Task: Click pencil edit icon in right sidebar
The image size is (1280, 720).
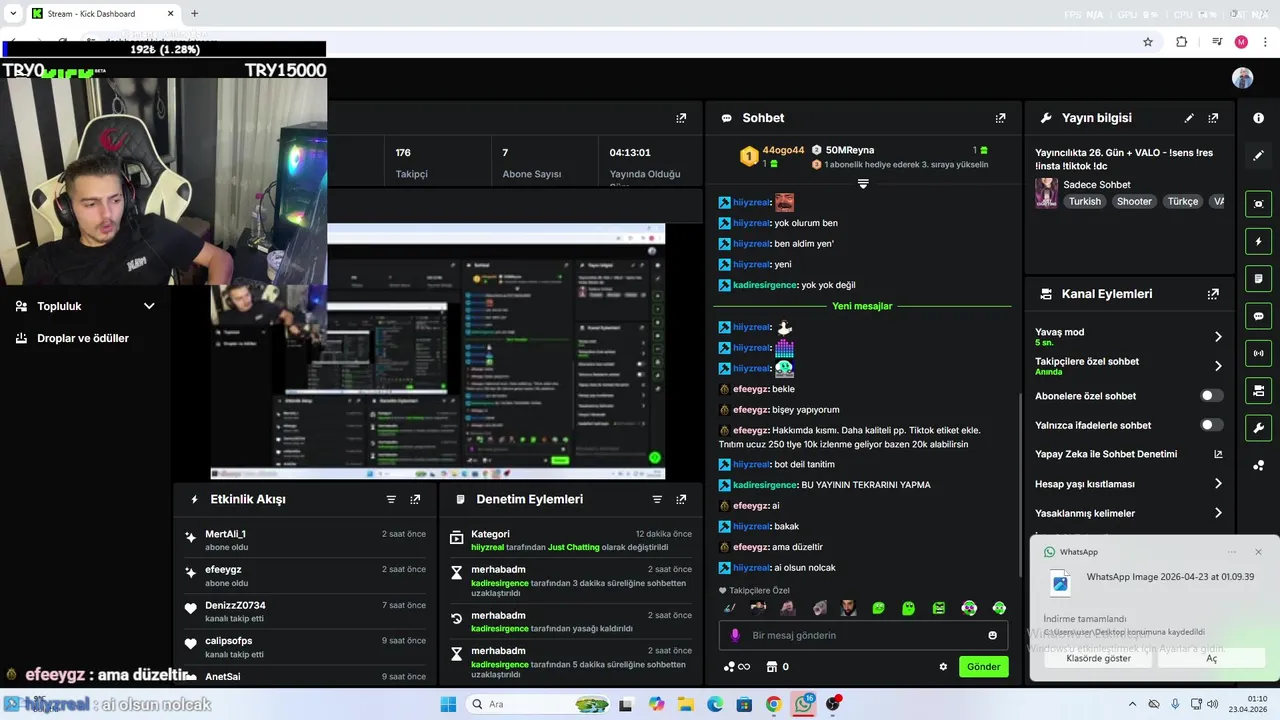Action: pyautogui.click(x=1259, y=155)
